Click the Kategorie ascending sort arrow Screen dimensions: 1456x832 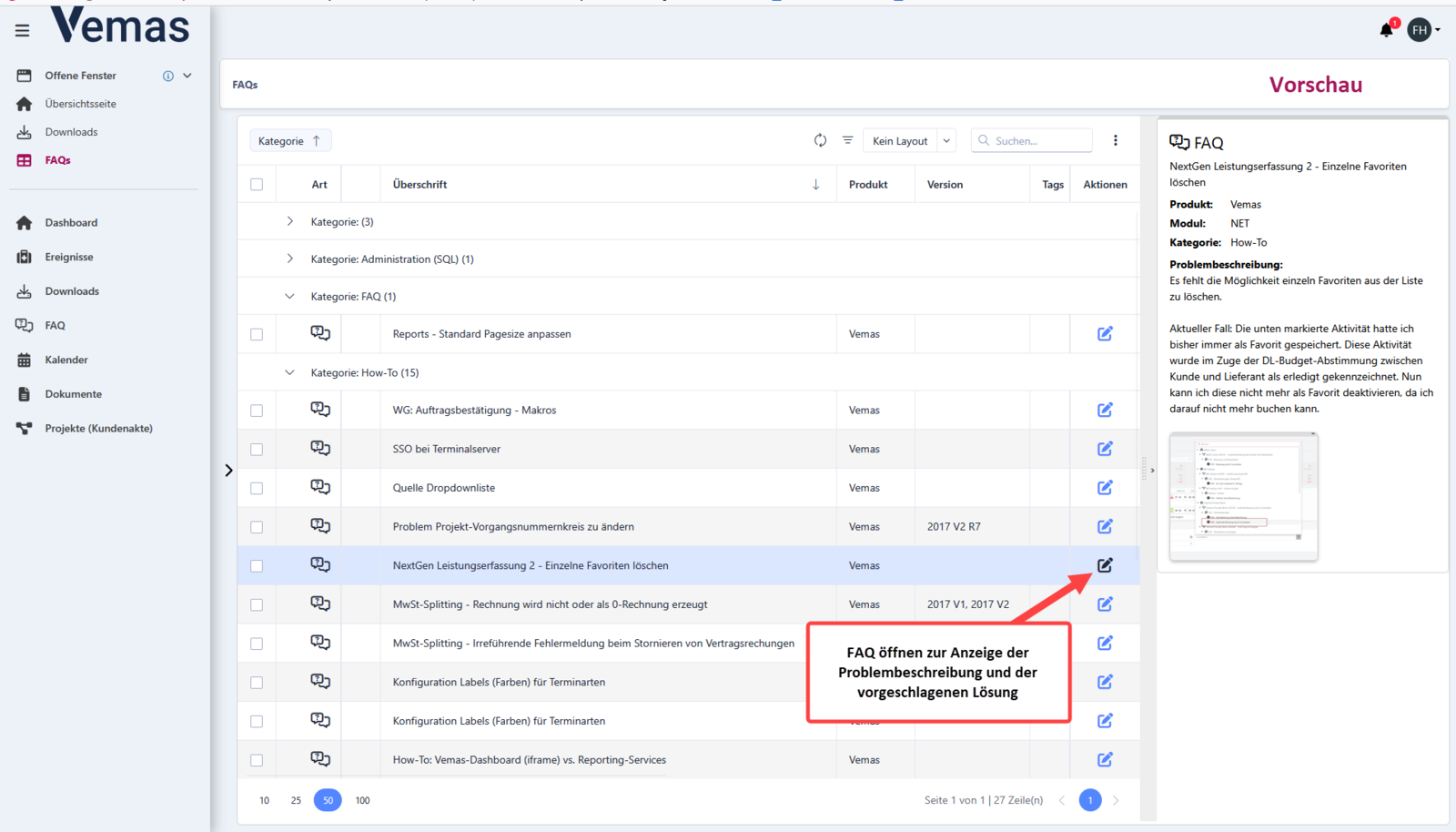(x=317, y=141)
